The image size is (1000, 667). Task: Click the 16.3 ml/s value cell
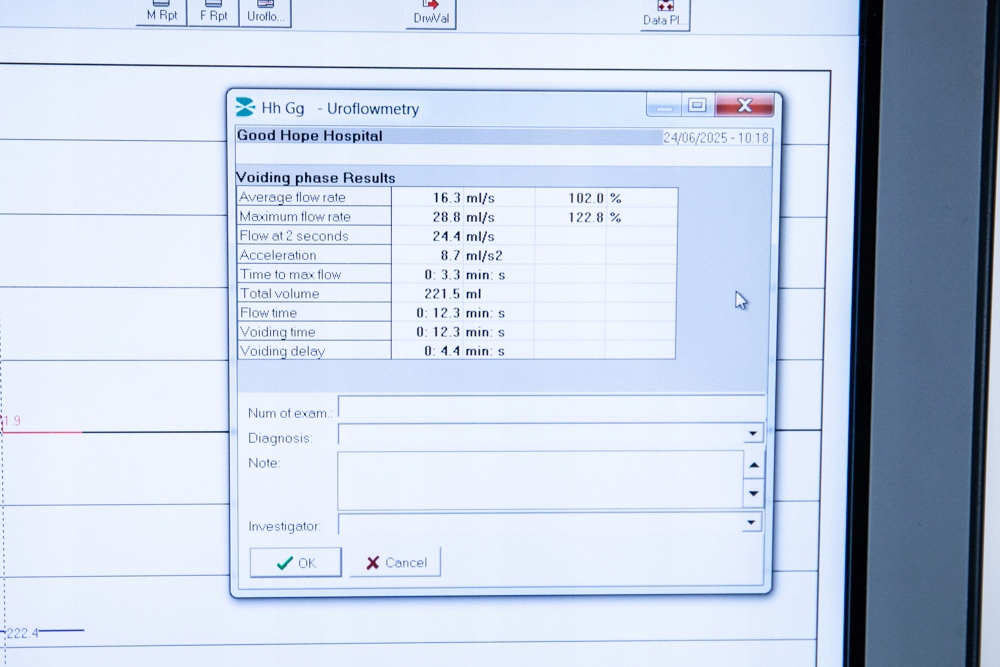(x=463, y=198)
